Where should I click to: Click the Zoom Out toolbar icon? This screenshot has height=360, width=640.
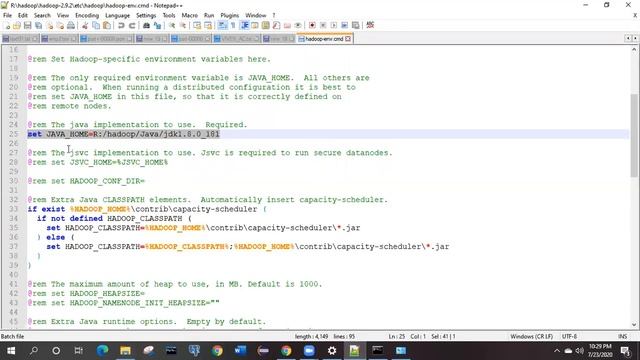point(183,25)
